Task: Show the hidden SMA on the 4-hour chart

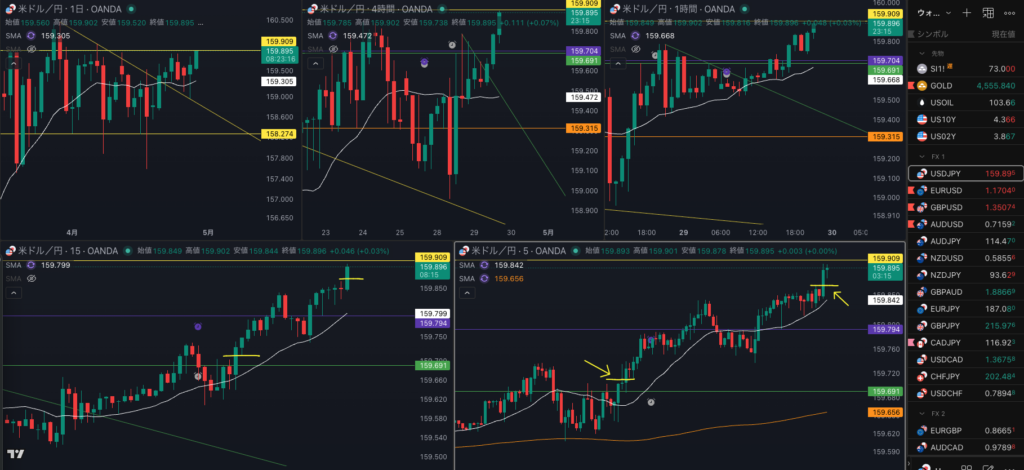Action: tap(332, 48)
